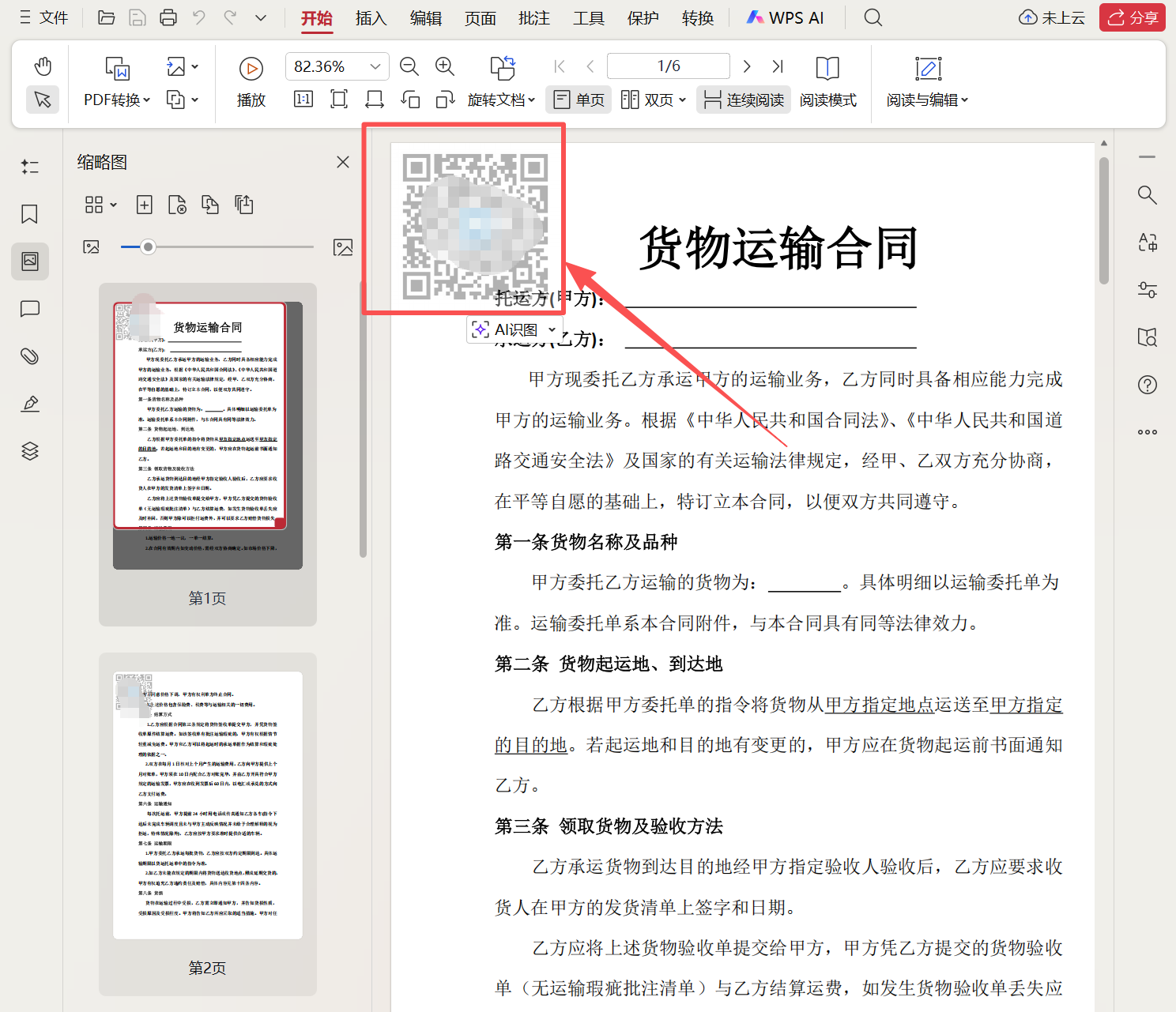The height and width of the screenshot is (1012, 1176).
Task: Open the 文件 menu
Action: [x=44, y=17]
